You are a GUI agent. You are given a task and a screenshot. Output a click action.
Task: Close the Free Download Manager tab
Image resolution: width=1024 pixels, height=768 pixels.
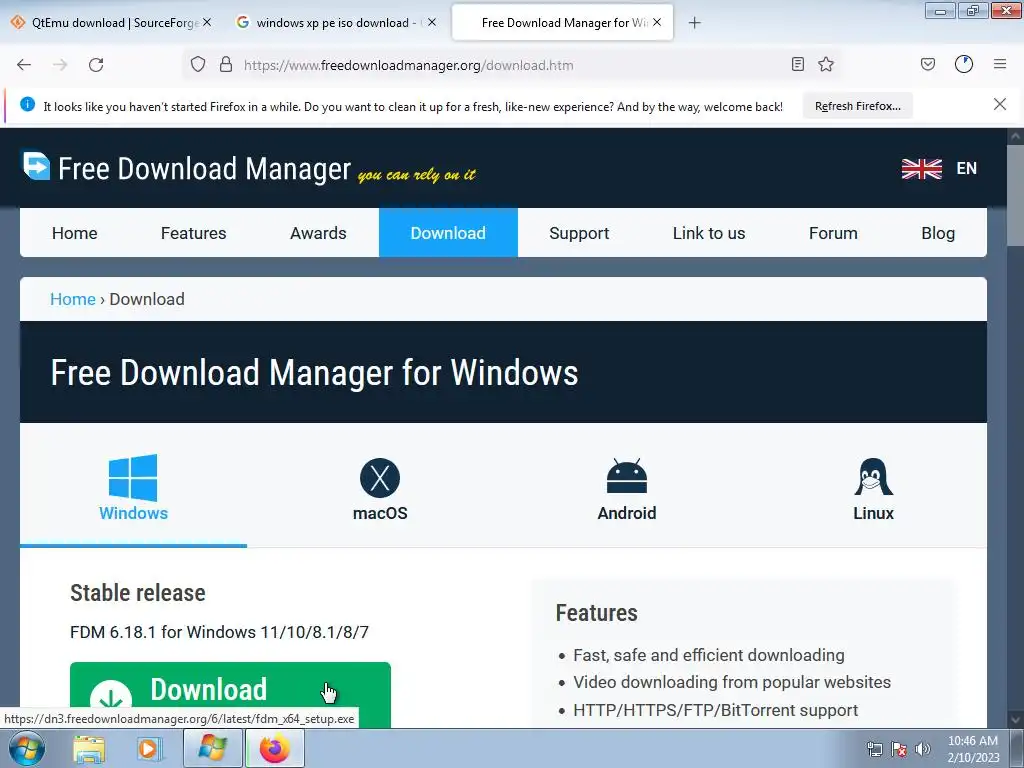657,22
